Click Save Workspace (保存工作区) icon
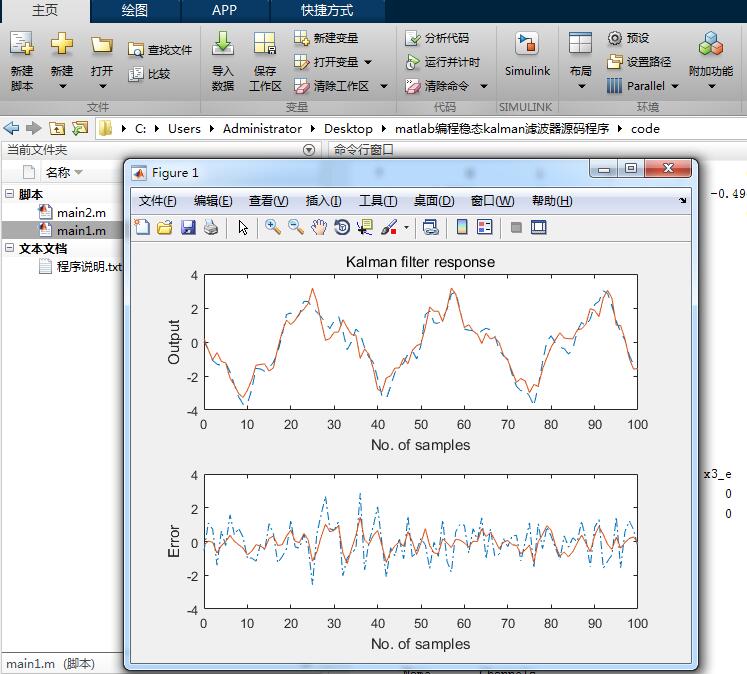 point(265,44)
